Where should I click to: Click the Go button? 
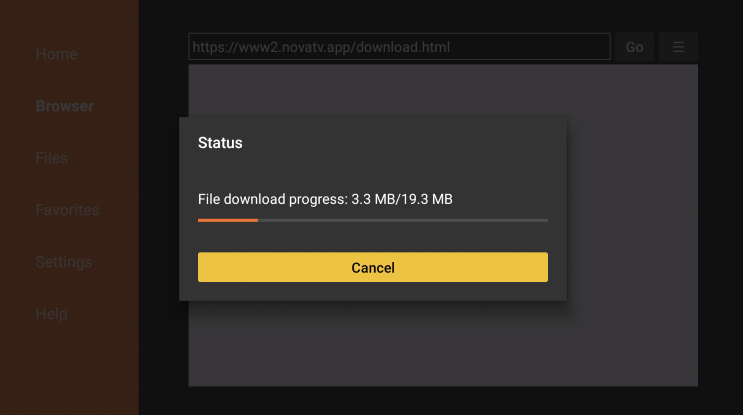[634, 47]
